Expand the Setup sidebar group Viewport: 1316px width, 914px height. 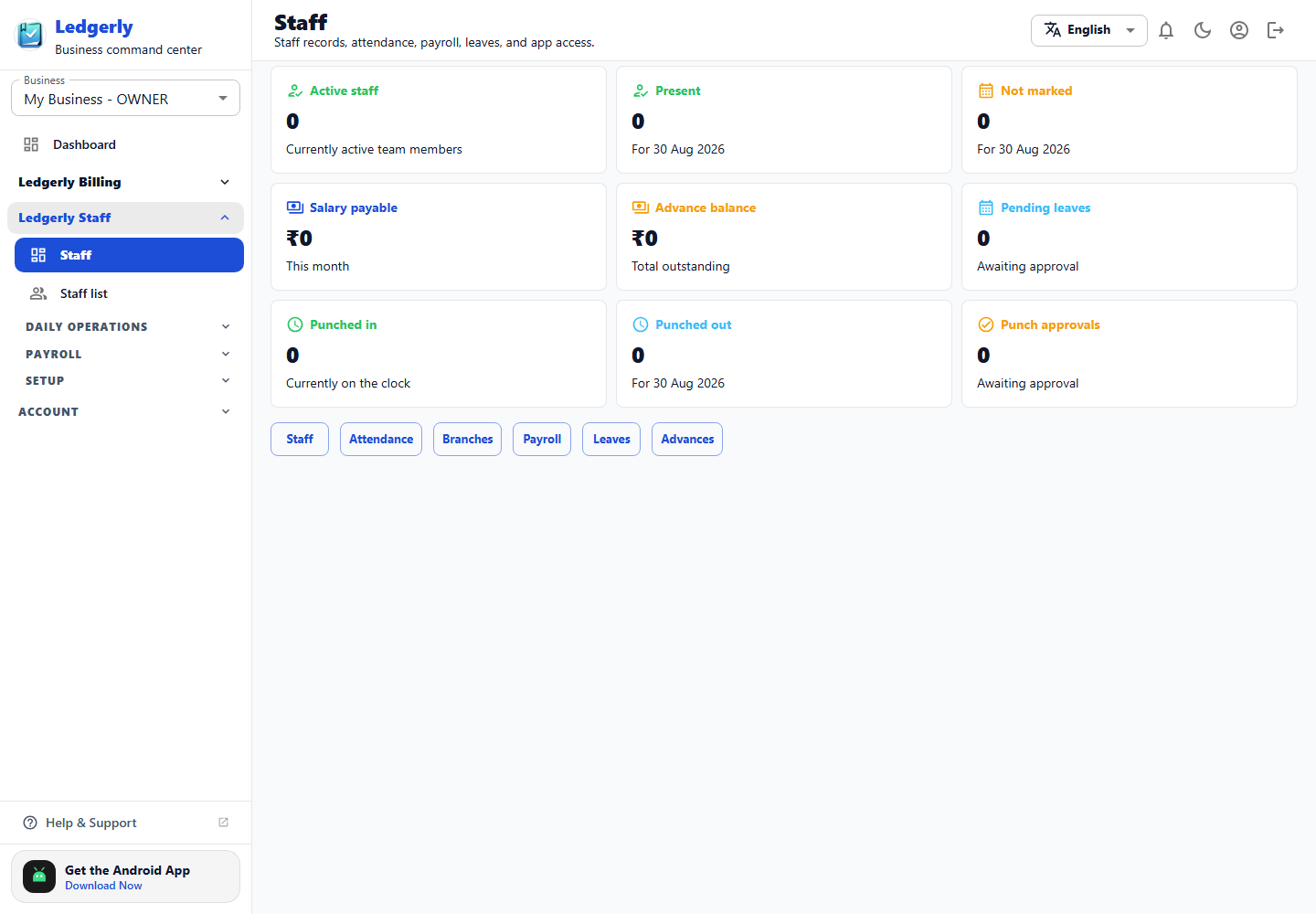point(128,380)
